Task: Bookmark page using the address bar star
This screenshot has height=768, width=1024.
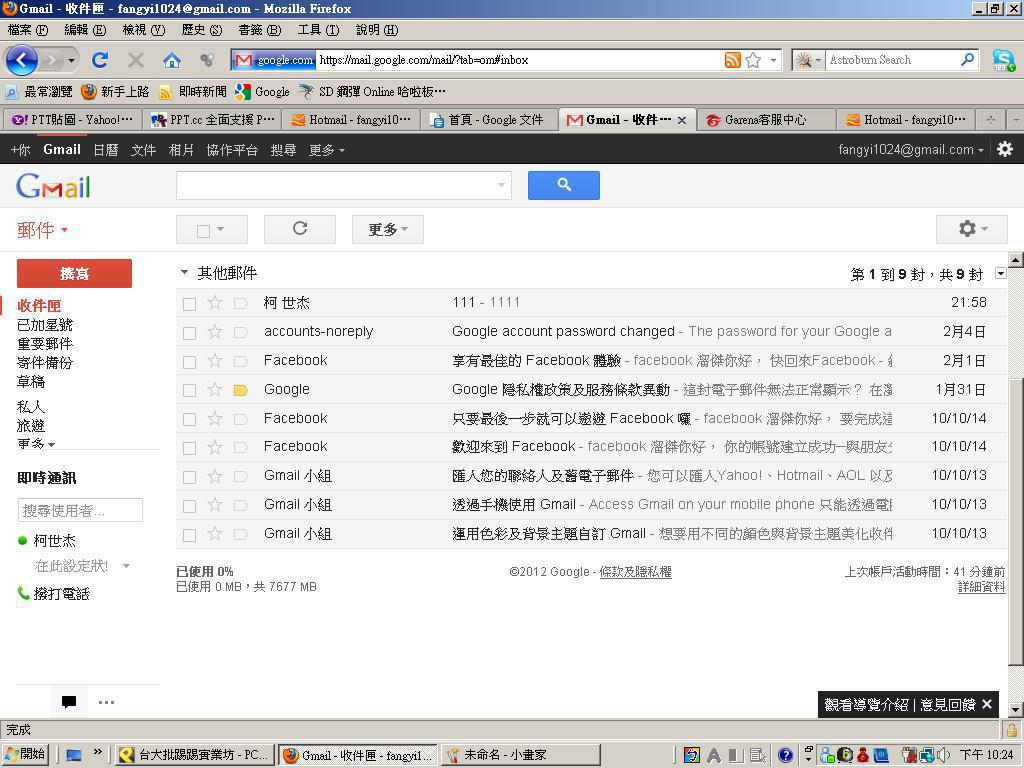Action: (x=753, y=60)
